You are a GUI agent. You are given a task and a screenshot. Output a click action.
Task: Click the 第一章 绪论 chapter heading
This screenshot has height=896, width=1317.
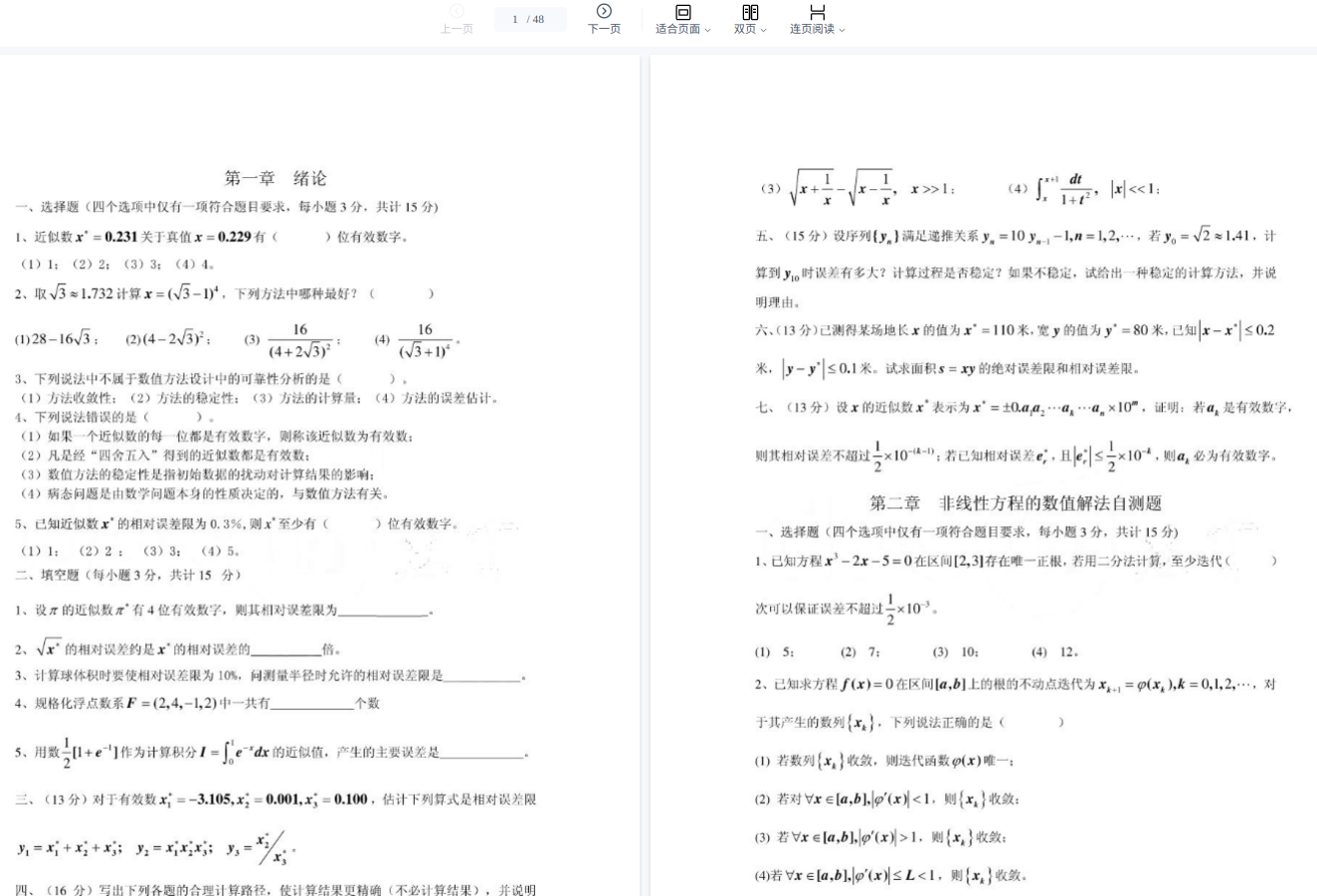point(276,178)
